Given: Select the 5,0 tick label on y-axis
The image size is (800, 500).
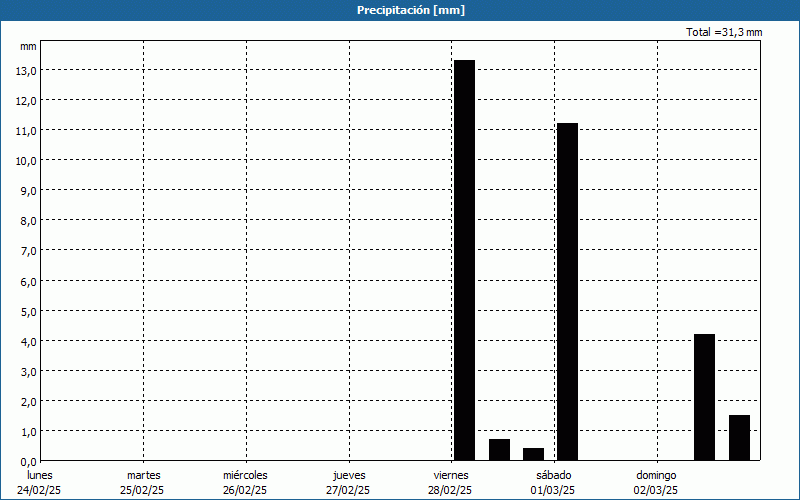Looking at the screenshot, I should tap(27, 311).
